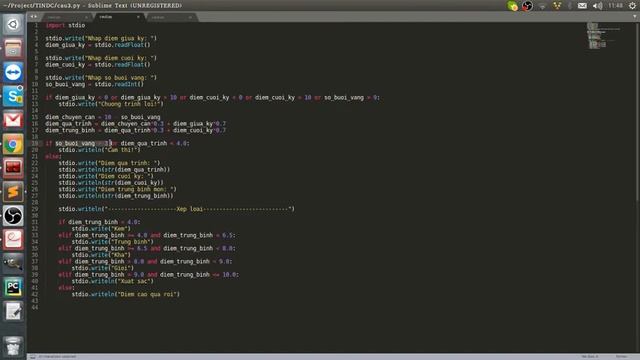Click the green indicator icon in the top panel
The image size is (640, 360).
click(512, 6)
